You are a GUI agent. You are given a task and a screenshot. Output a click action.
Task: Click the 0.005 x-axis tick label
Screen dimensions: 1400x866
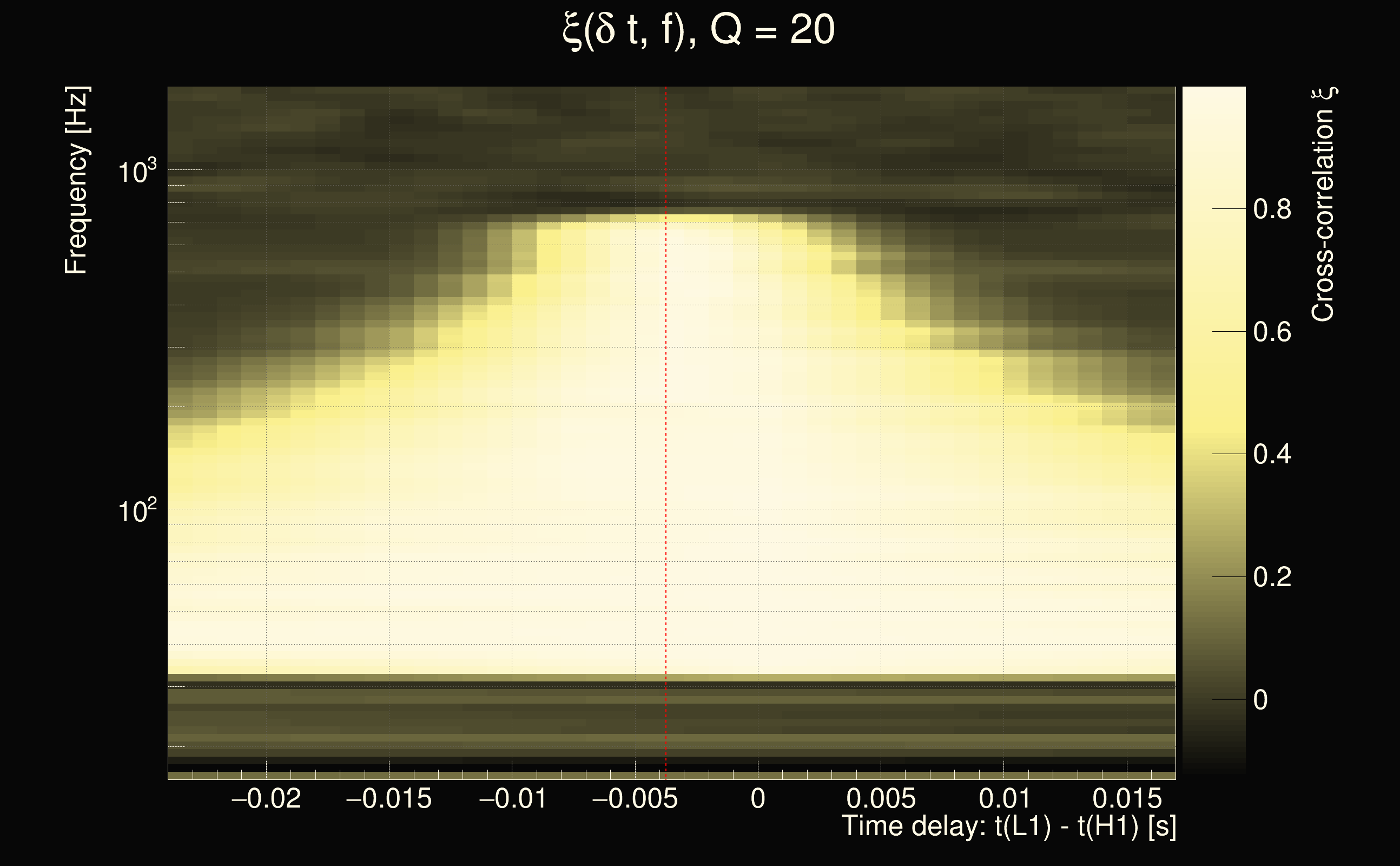pos(881,798)
